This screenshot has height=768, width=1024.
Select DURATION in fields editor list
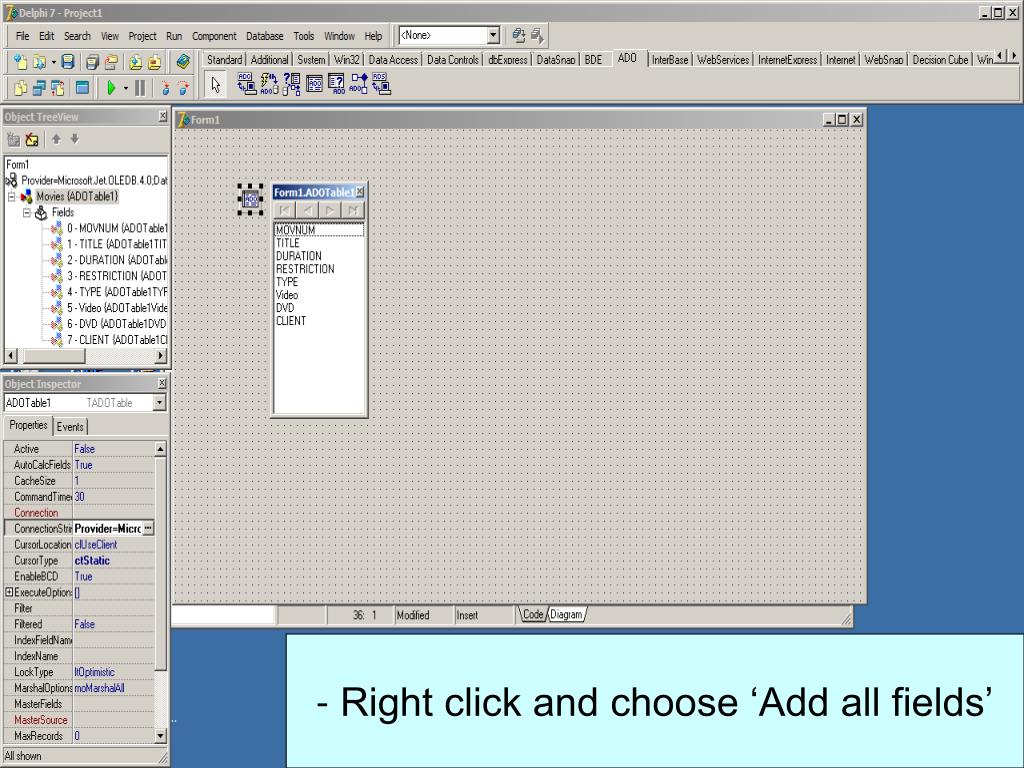click(x=298, y=256)
